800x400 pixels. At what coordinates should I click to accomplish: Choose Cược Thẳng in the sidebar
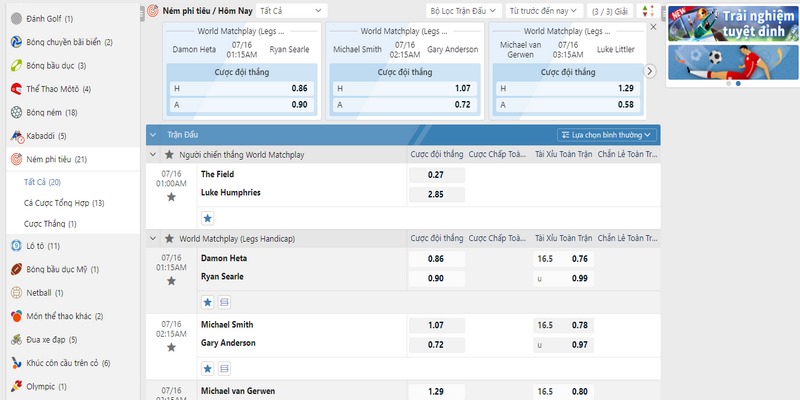click(x=50, y=224)
